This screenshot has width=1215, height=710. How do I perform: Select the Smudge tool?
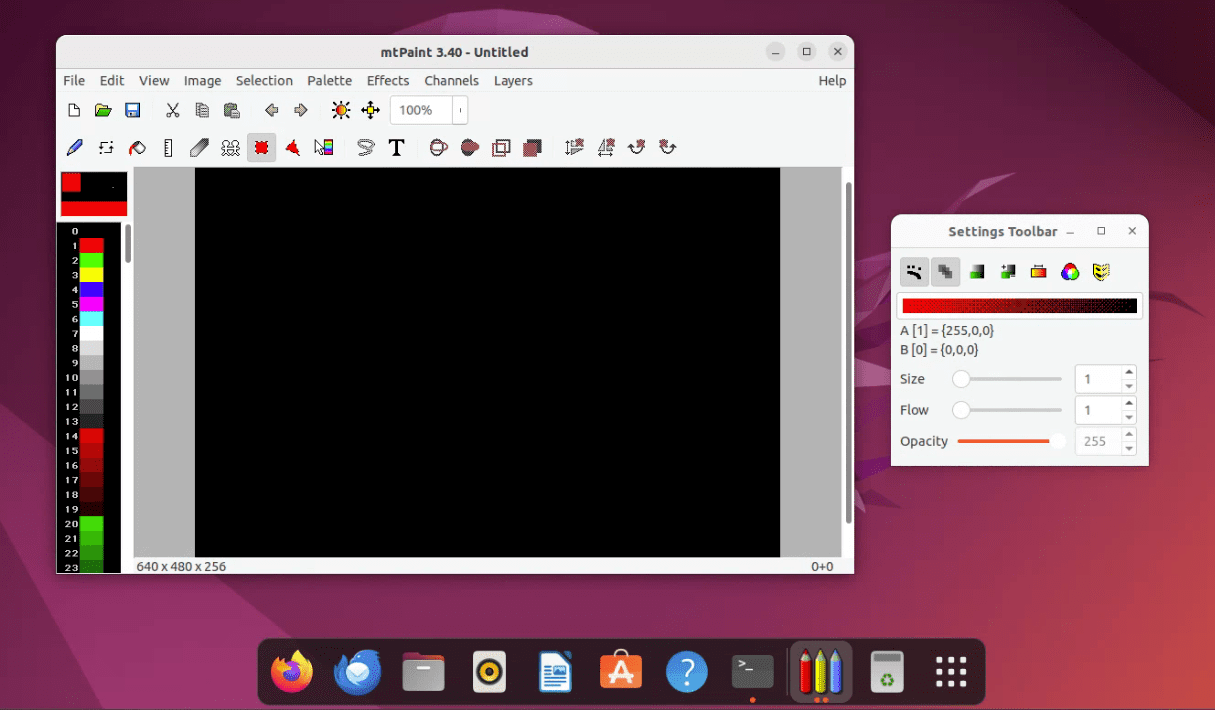199,148
